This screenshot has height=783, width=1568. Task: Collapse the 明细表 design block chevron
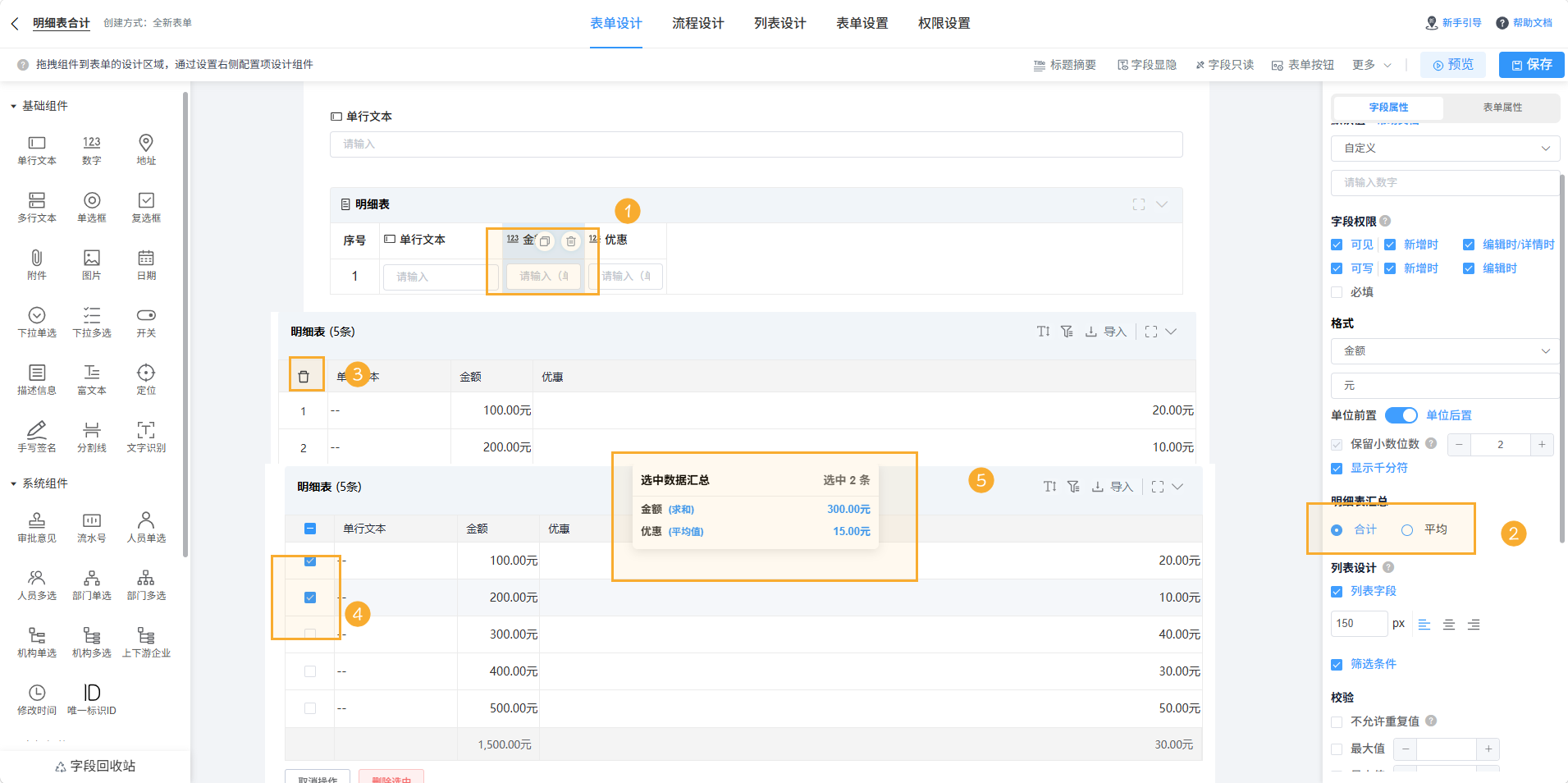[1162, 204]
